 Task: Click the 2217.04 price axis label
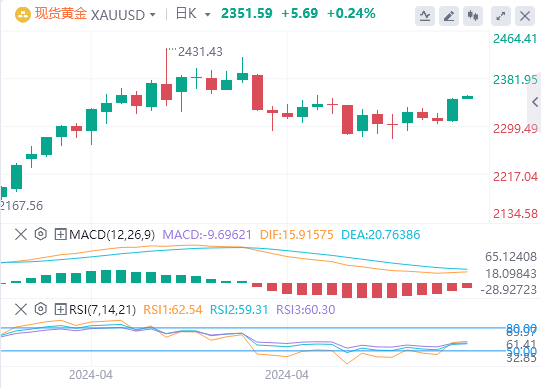pos(515,177)
